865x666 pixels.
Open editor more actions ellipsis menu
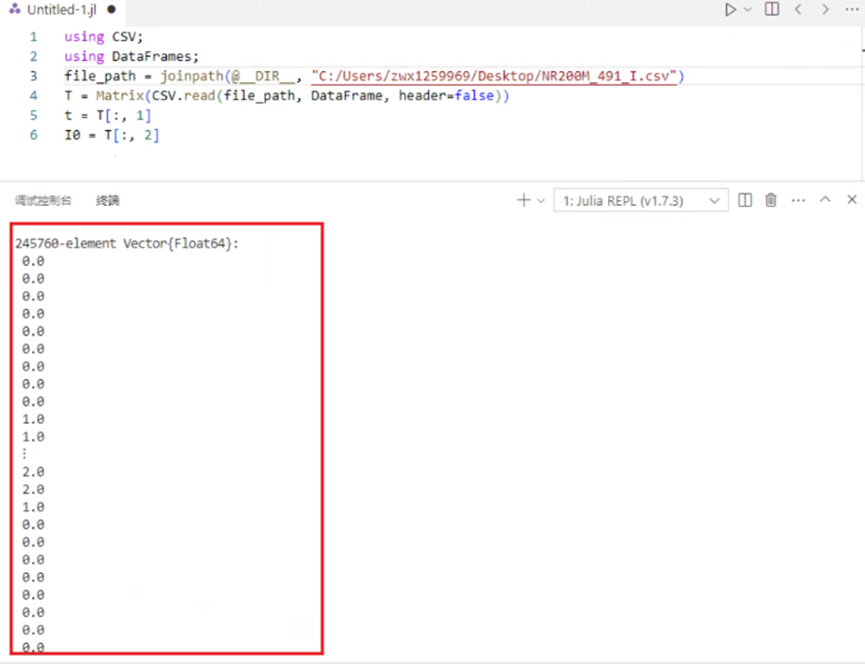click(x=852, y=9)
